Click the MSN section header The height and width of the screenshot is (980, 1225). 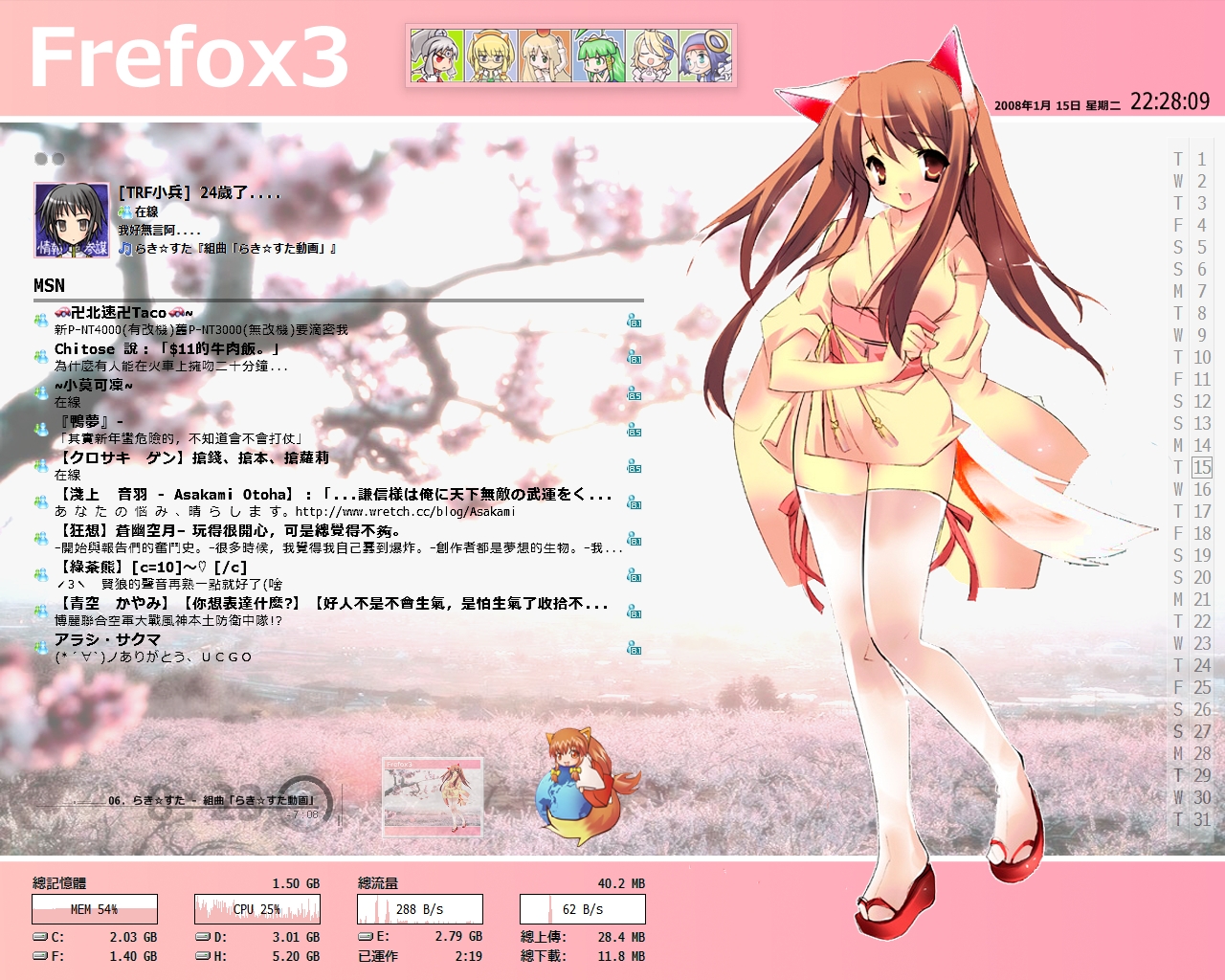point(50,286)
